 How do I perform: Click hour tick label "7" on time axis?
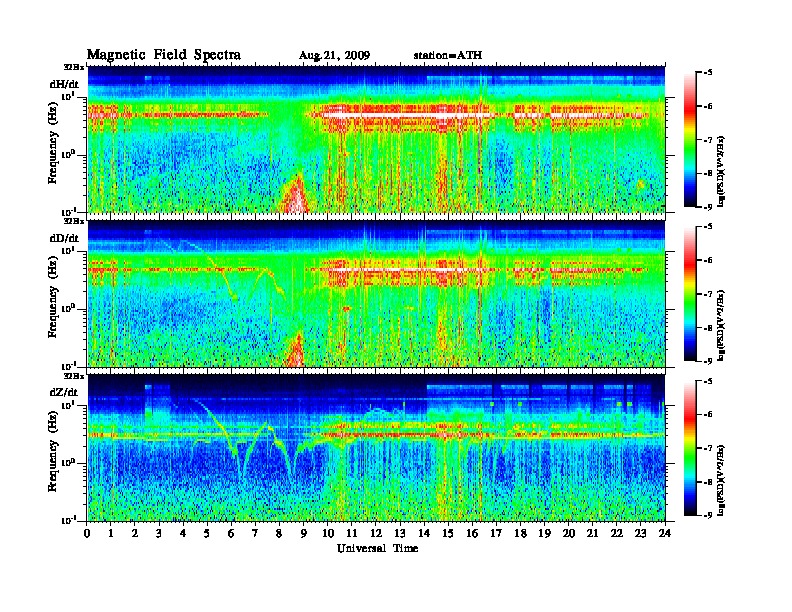tap(256, 533)
